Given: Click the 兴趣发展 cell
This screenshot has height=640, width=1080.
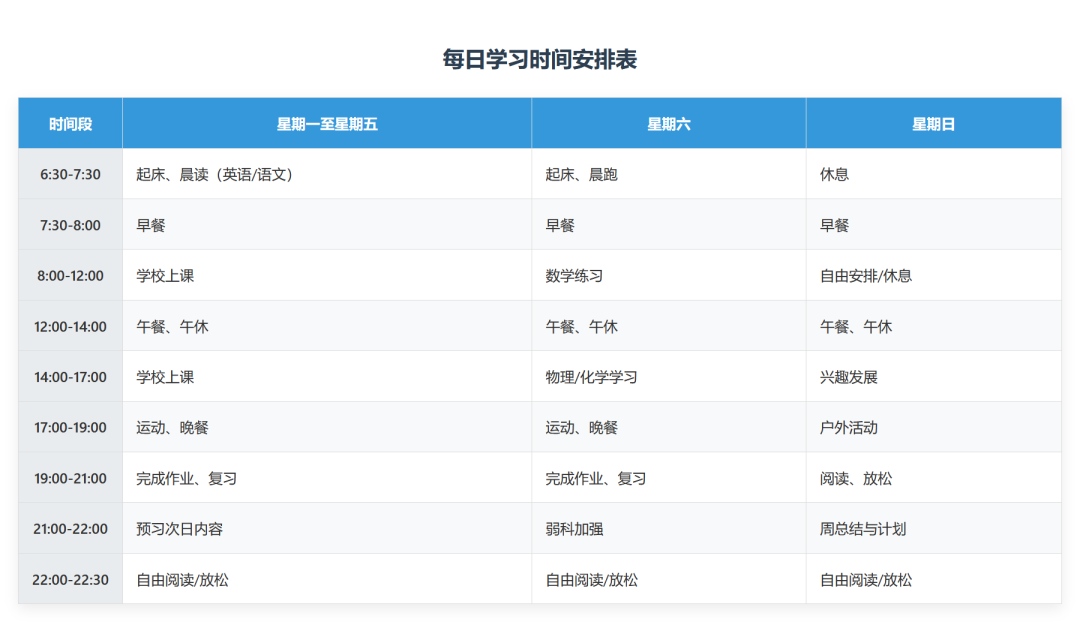Looking at the screenshot, I should [x=848, y=376].
